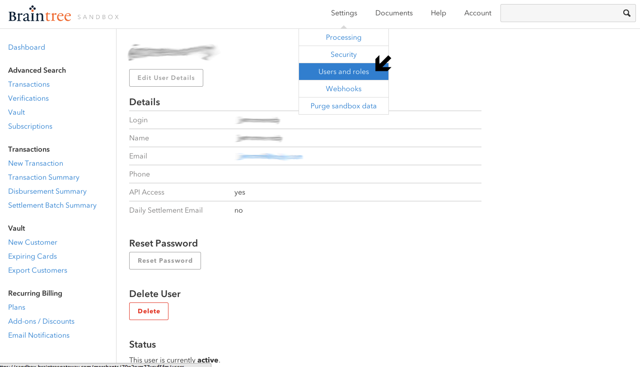The image size is (640, 367).
Task: Click the blurred email address link
Action: click(269, 156)
